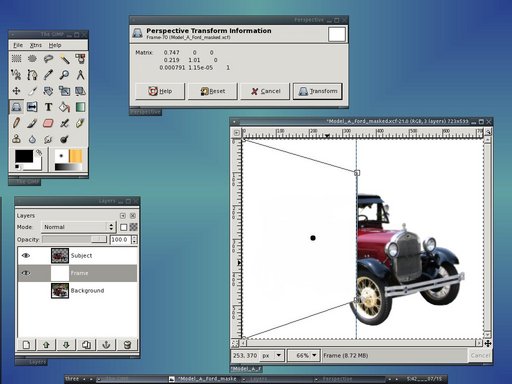Select the Fuzzy Select magic wand tool
Image resolution: width=512 pixels, height=384 pixels.
64,59
